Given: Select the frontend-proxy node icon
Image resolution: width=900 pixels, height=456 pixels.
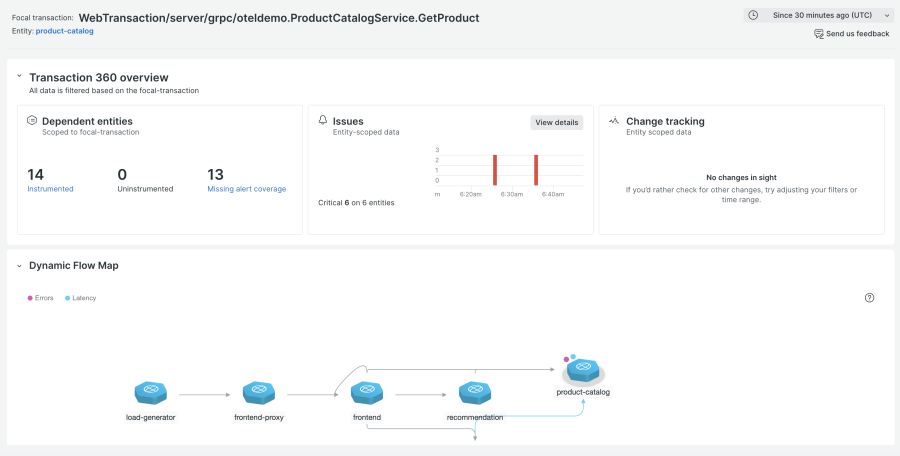Looking at the screenshot, I should [259, 393].
